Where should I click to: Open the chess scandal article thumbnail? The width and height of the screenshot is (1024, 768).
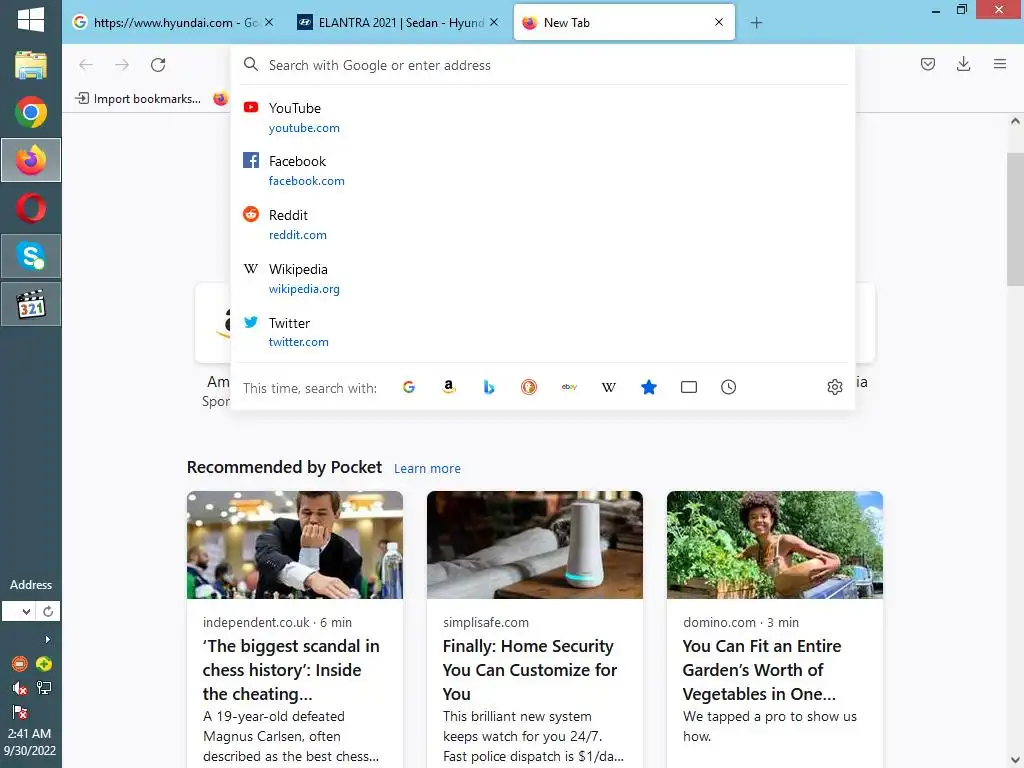[x=295, y=545]
